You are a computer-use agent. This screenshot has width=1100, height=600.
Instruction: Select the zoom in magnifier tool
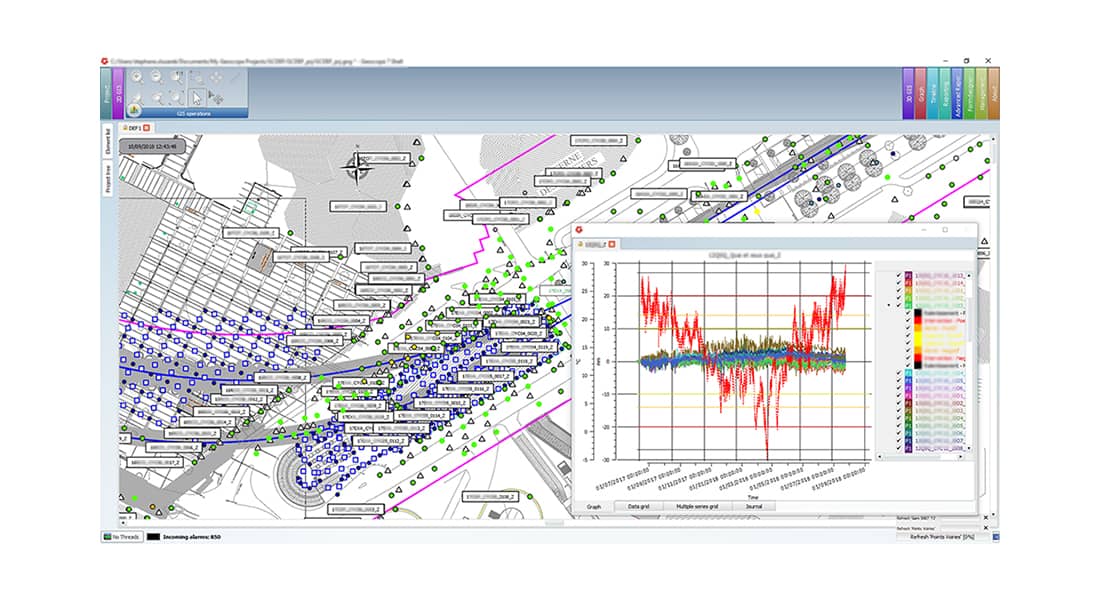tap(137, 77)
